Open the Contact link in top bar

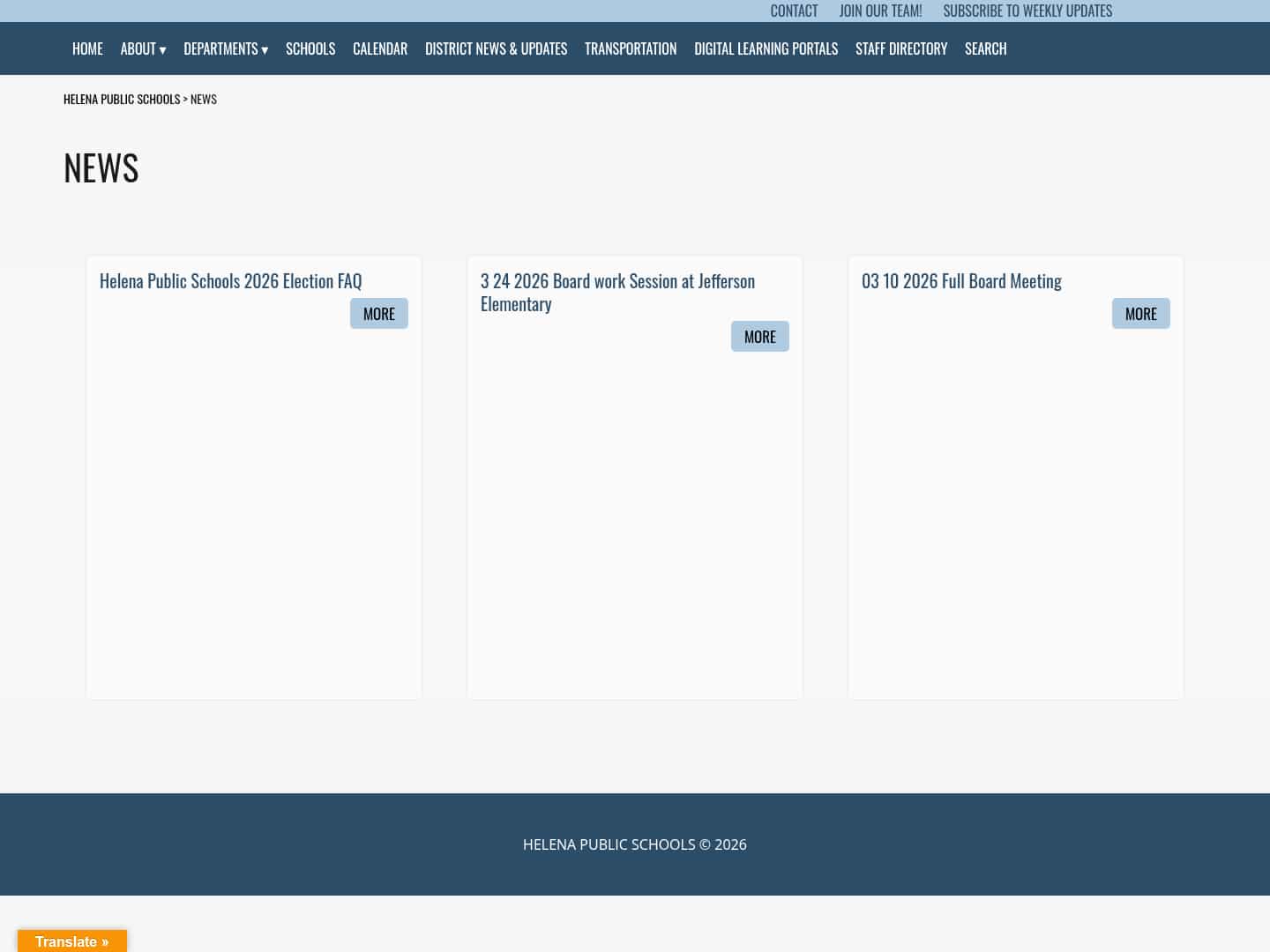pyautogui.click(x=794, y=11)
